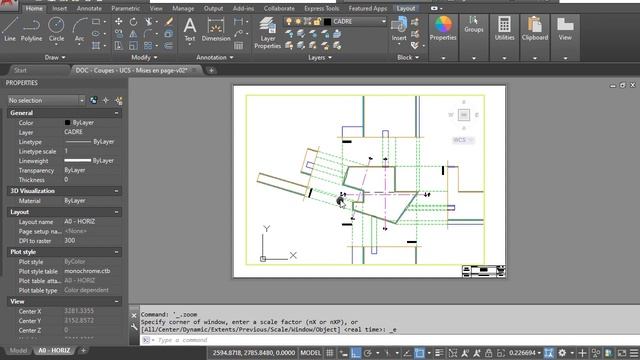Image resolution: width=640 pixels, height=360 pixels.
Task: Activate the Mirror tool
Action: coord(133,33)
